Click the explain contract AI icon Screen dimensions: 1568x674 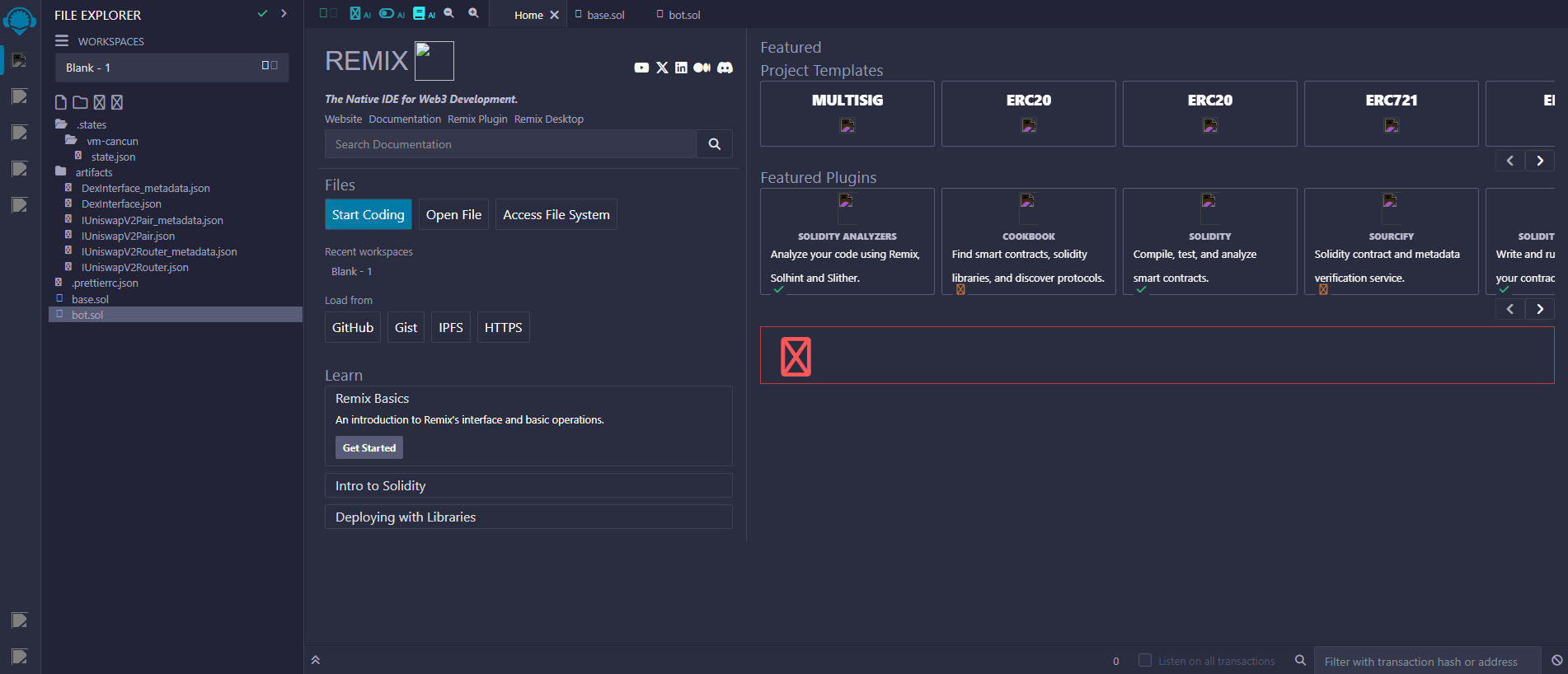coord(360,13)
